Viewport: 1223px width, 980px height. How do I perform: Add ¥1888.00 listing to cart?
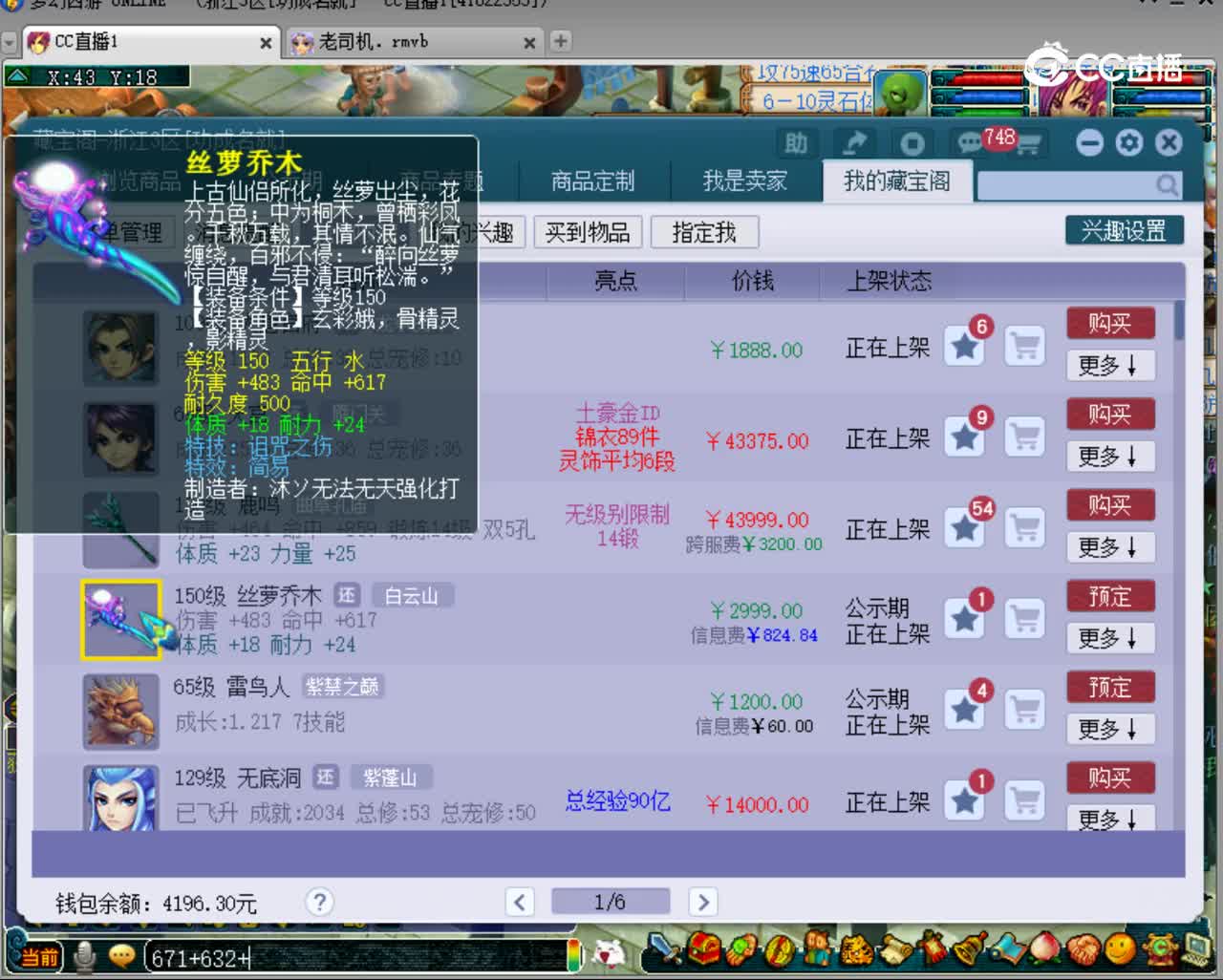1025,347
